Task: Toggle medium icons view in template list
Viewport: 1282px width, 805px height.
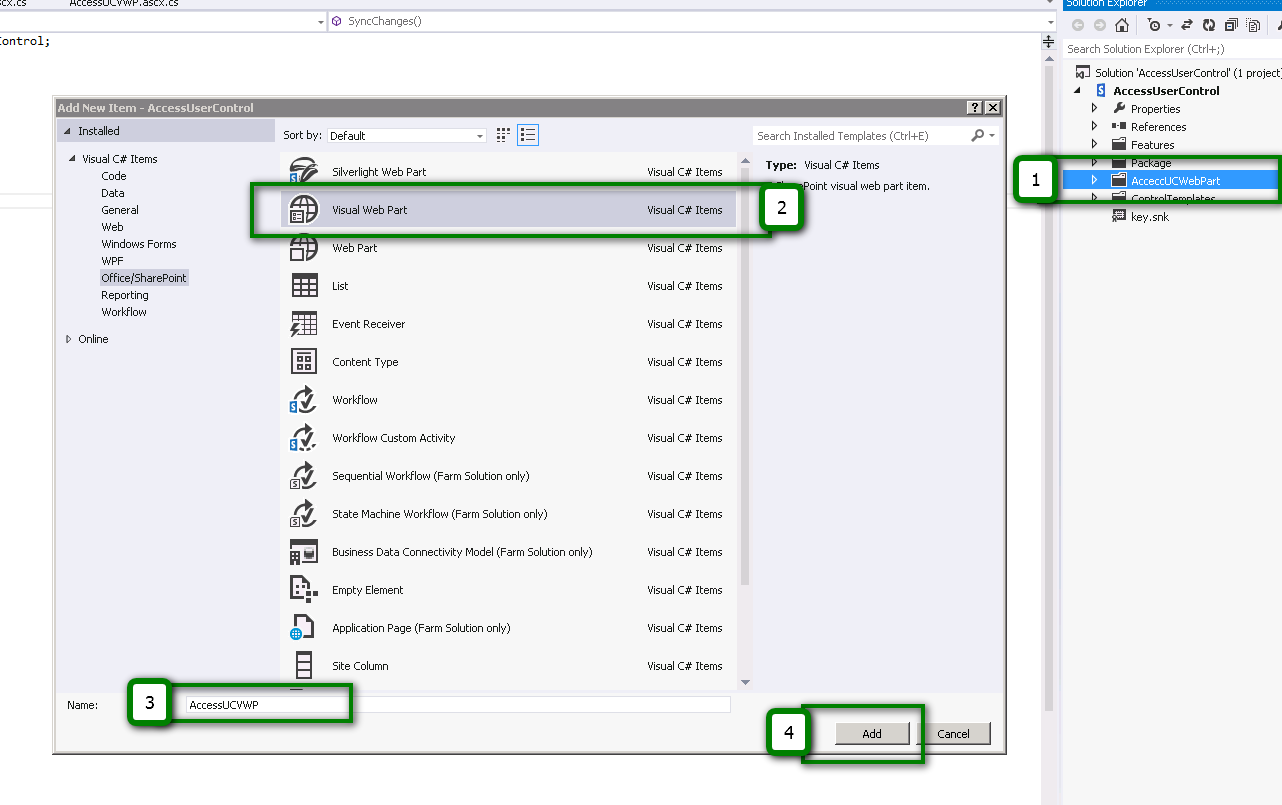Action: [x=503, y=134]
